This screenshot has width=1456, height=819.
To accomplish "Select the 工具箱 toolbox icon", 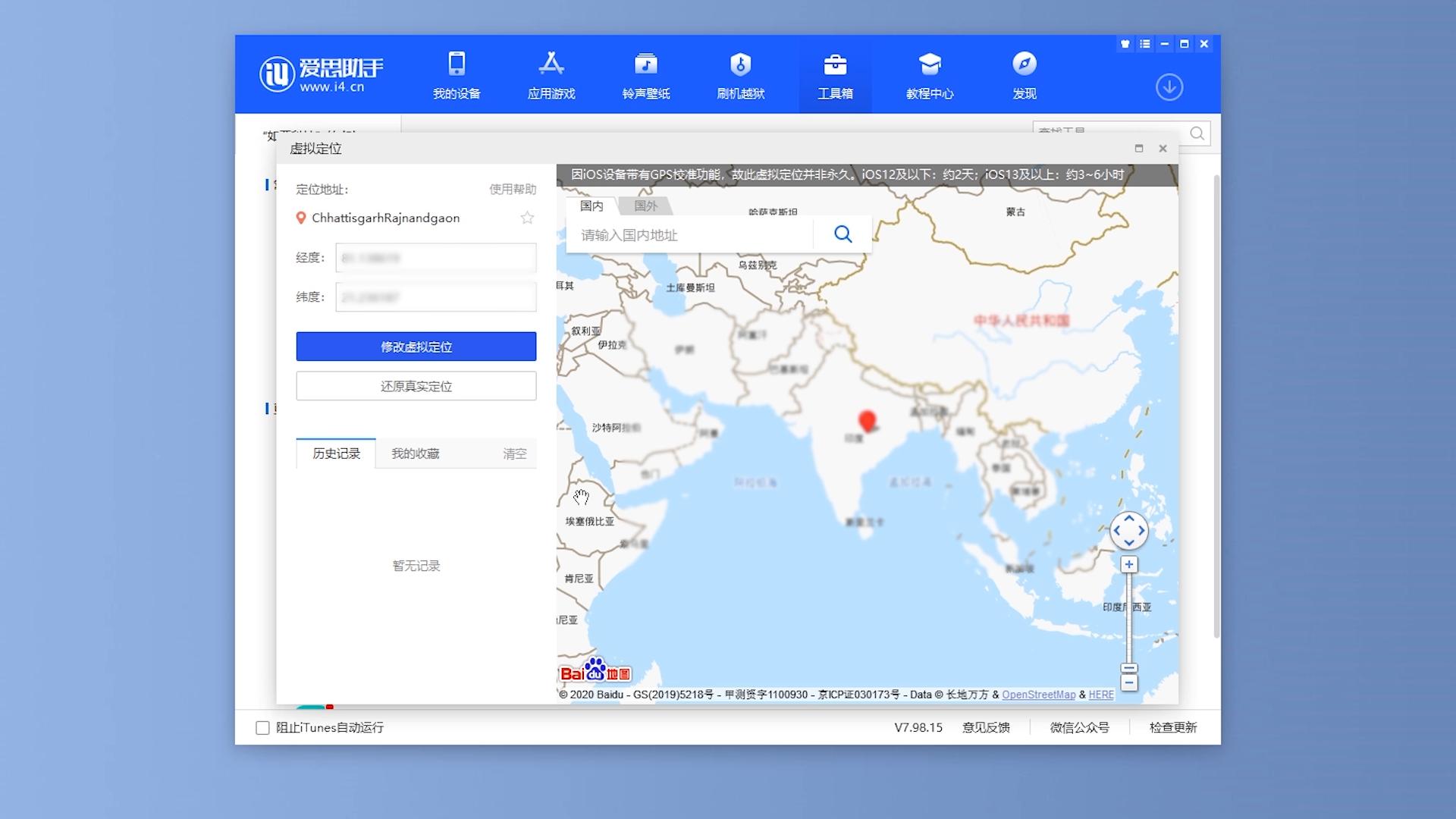I will click(835, 74).
